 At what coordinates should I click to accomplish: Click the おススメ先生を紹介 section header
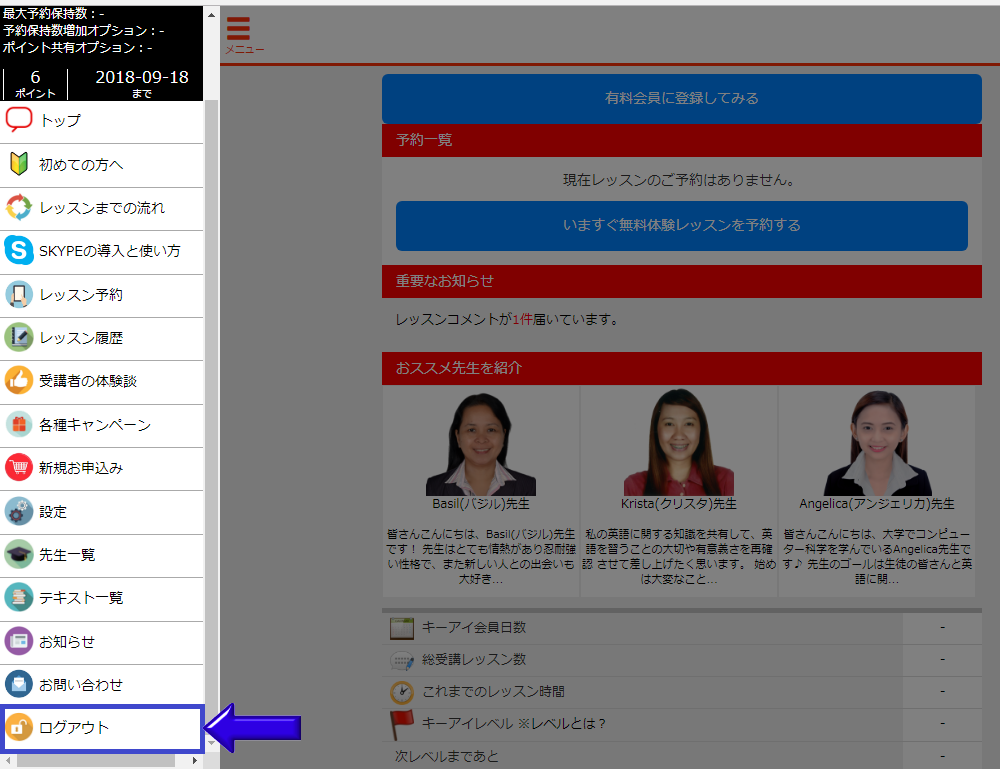[x=682, y=368]
